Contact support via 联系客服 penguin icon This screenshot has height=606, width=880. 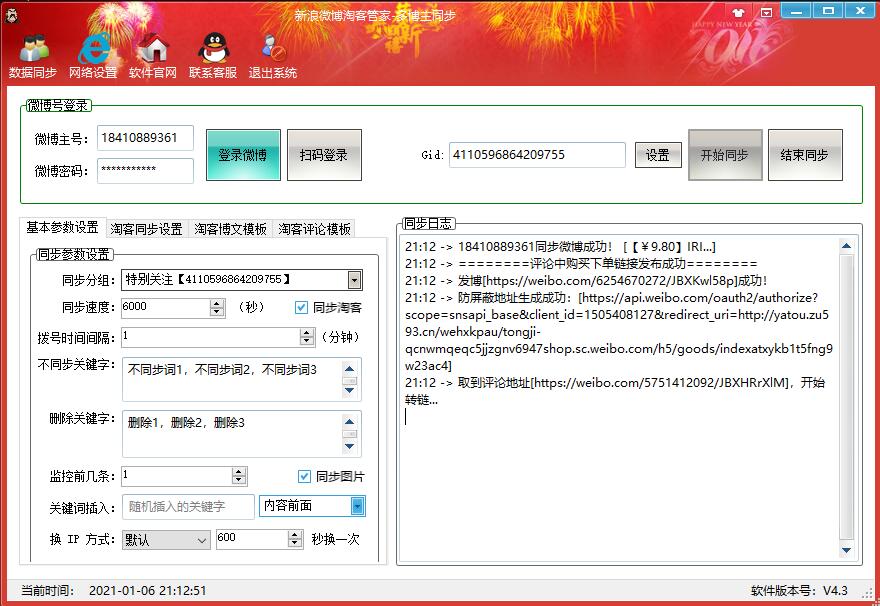[x=213, y=56]
